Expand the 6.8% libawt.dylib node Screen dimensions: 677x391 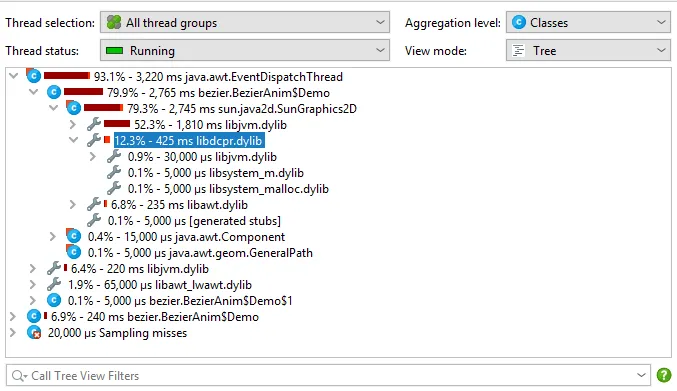(73, 205)
